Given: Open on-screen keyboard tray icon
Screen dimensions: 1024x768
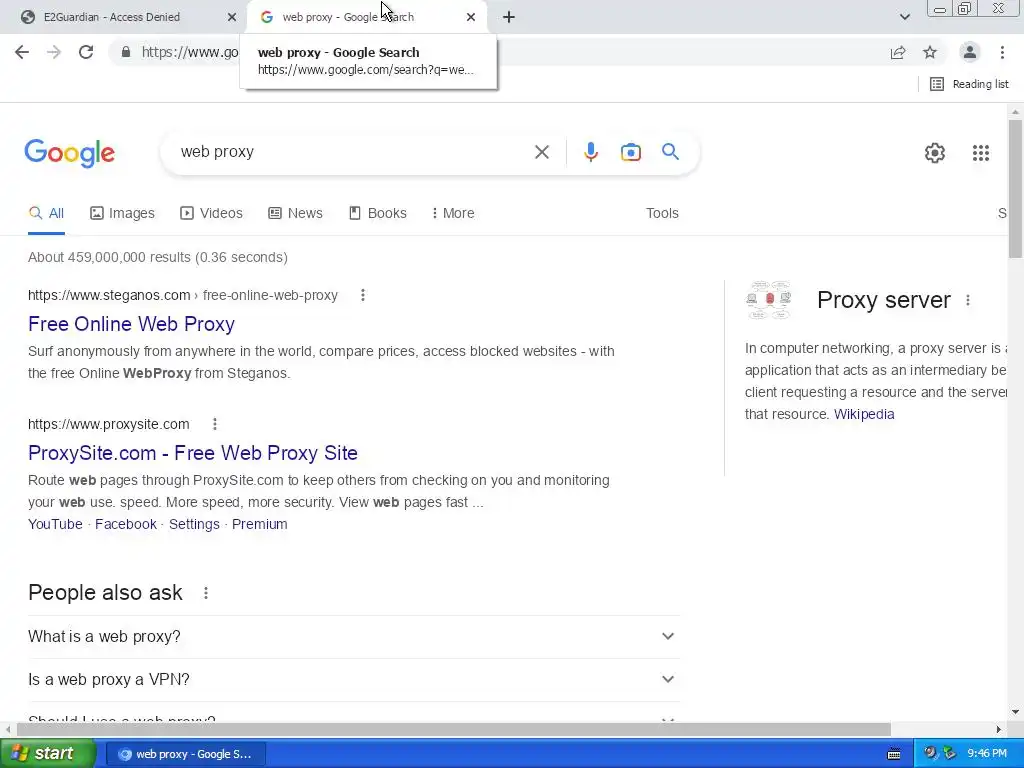Looking at the screenshot, I should point(894,754).
